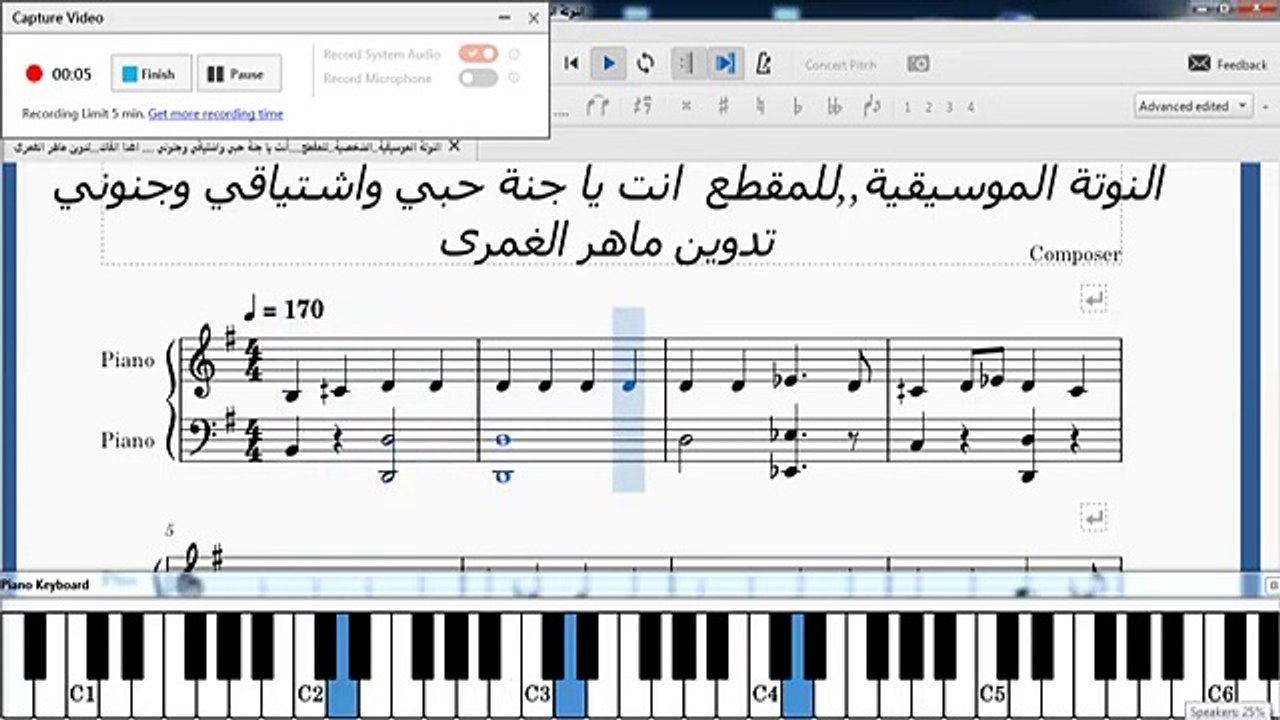Rewind playback to start position

tap(571, 64)
